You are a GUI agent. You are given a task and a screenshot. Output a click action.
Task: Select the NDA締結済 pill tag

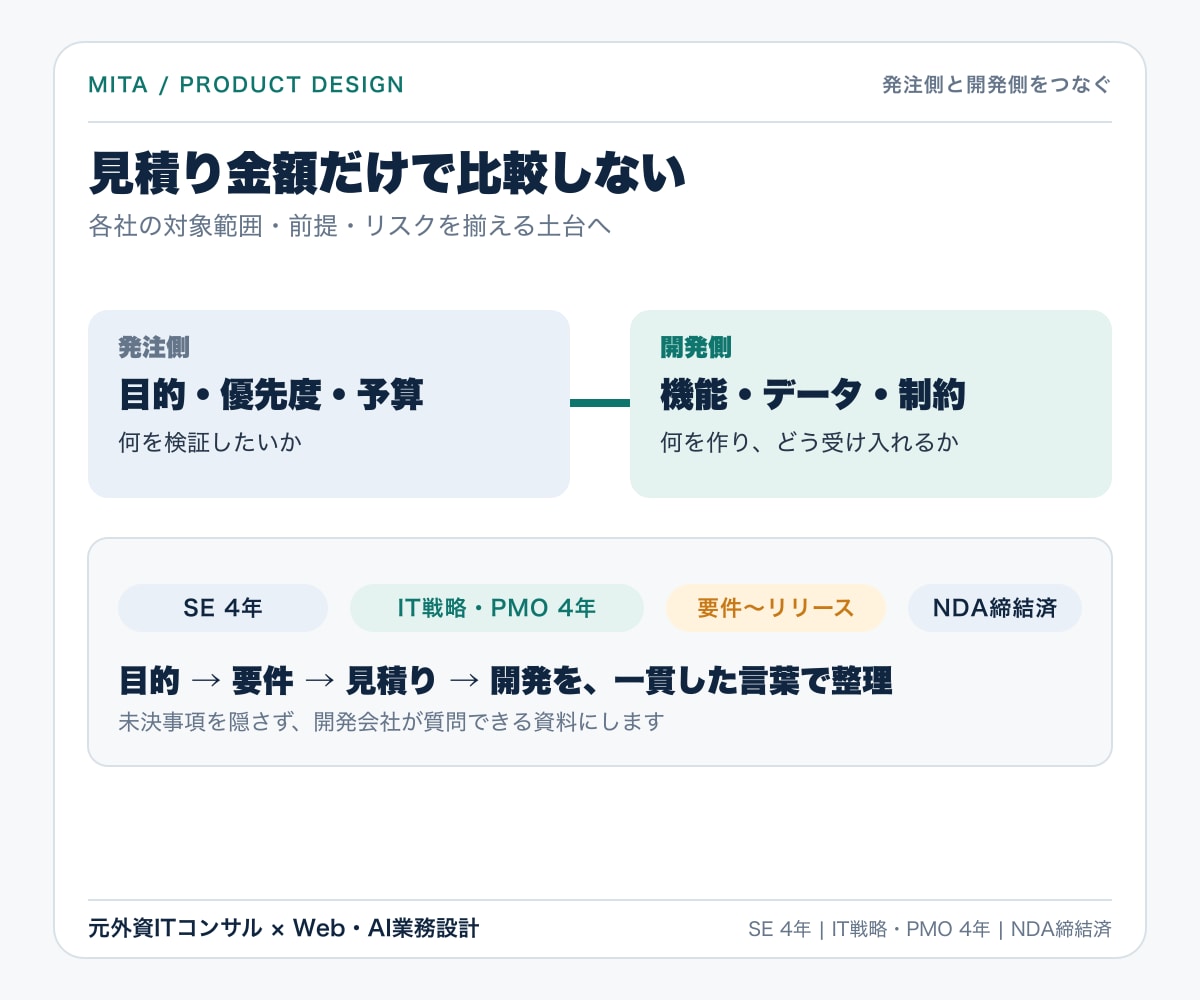tap(995, 608)
